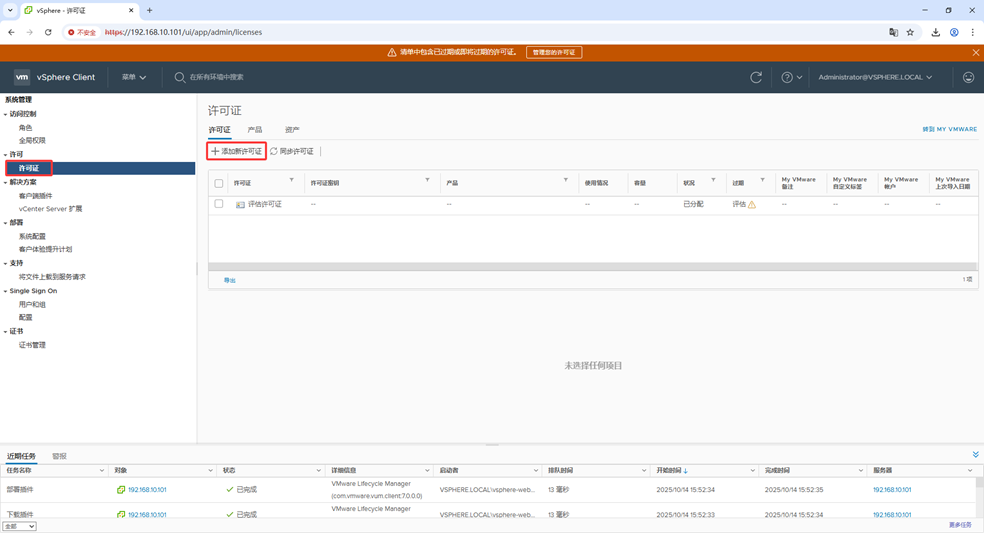Switch to the 产品 tab
The width and height of the screenshot is (984, 533).
255,130
